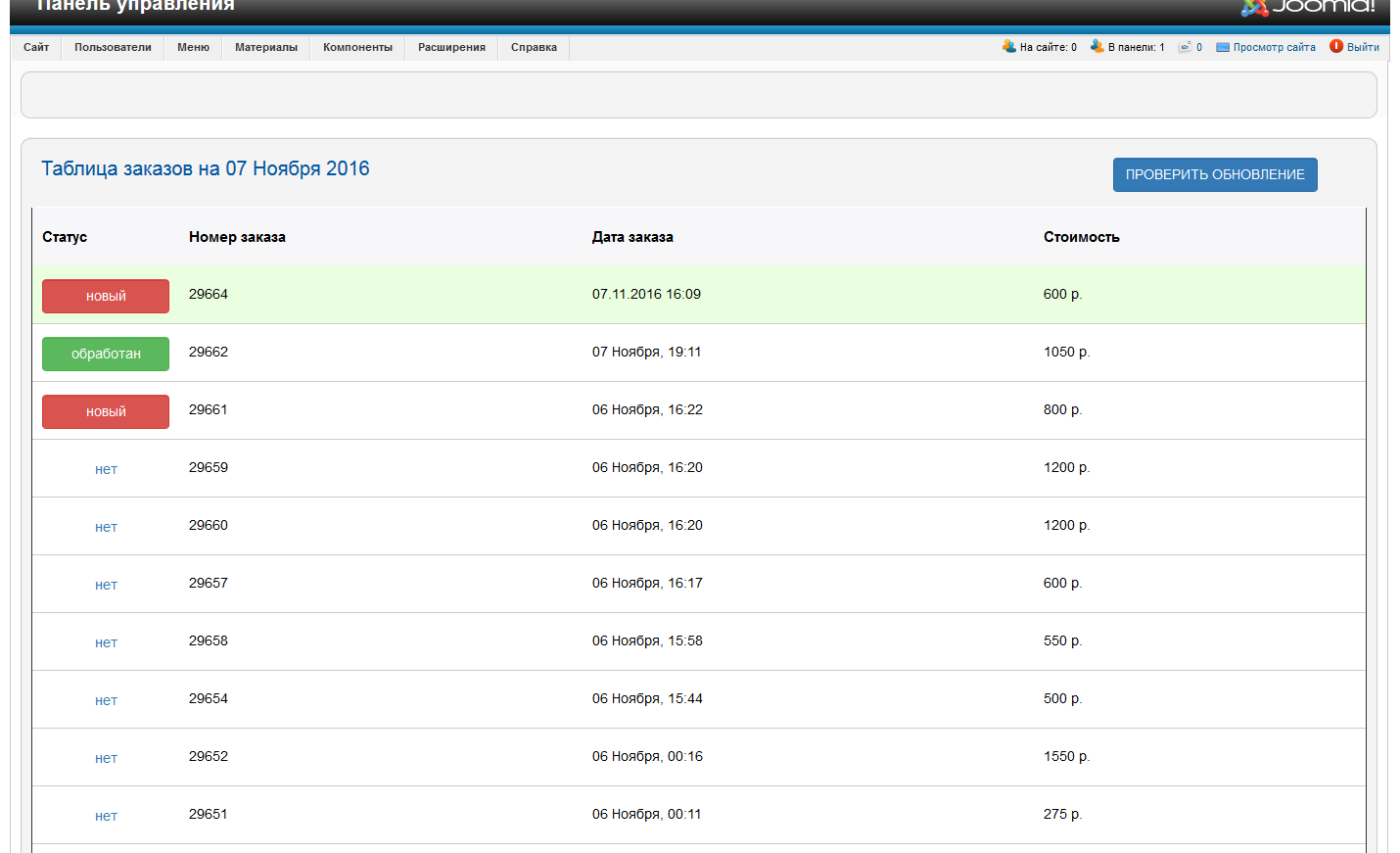Image resolution: width=1400 pixels, height=853 pixels.
Task: Expand the Компоненты dropdown menu
Action: [357, 47]
